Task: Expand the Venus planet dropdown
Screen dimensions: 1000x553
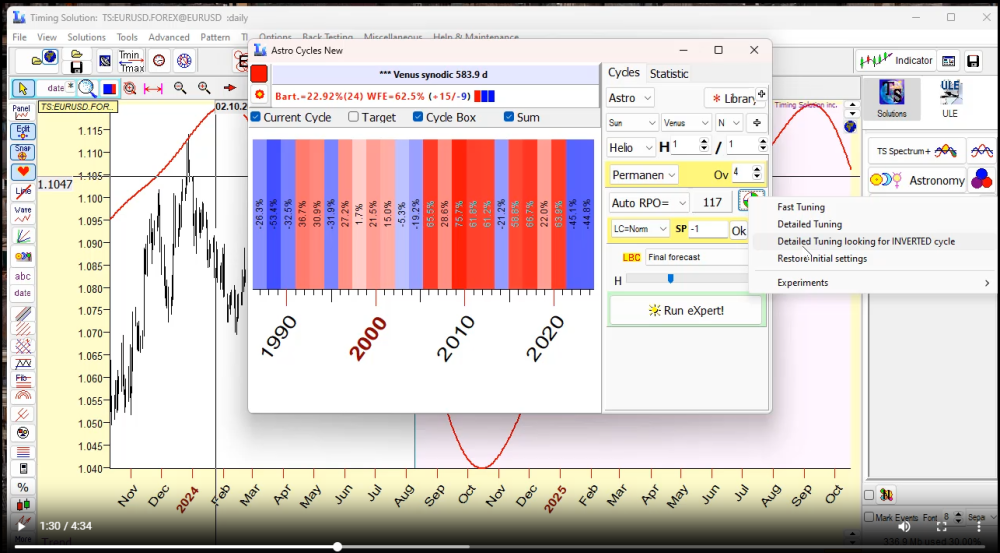Action: 685,122
